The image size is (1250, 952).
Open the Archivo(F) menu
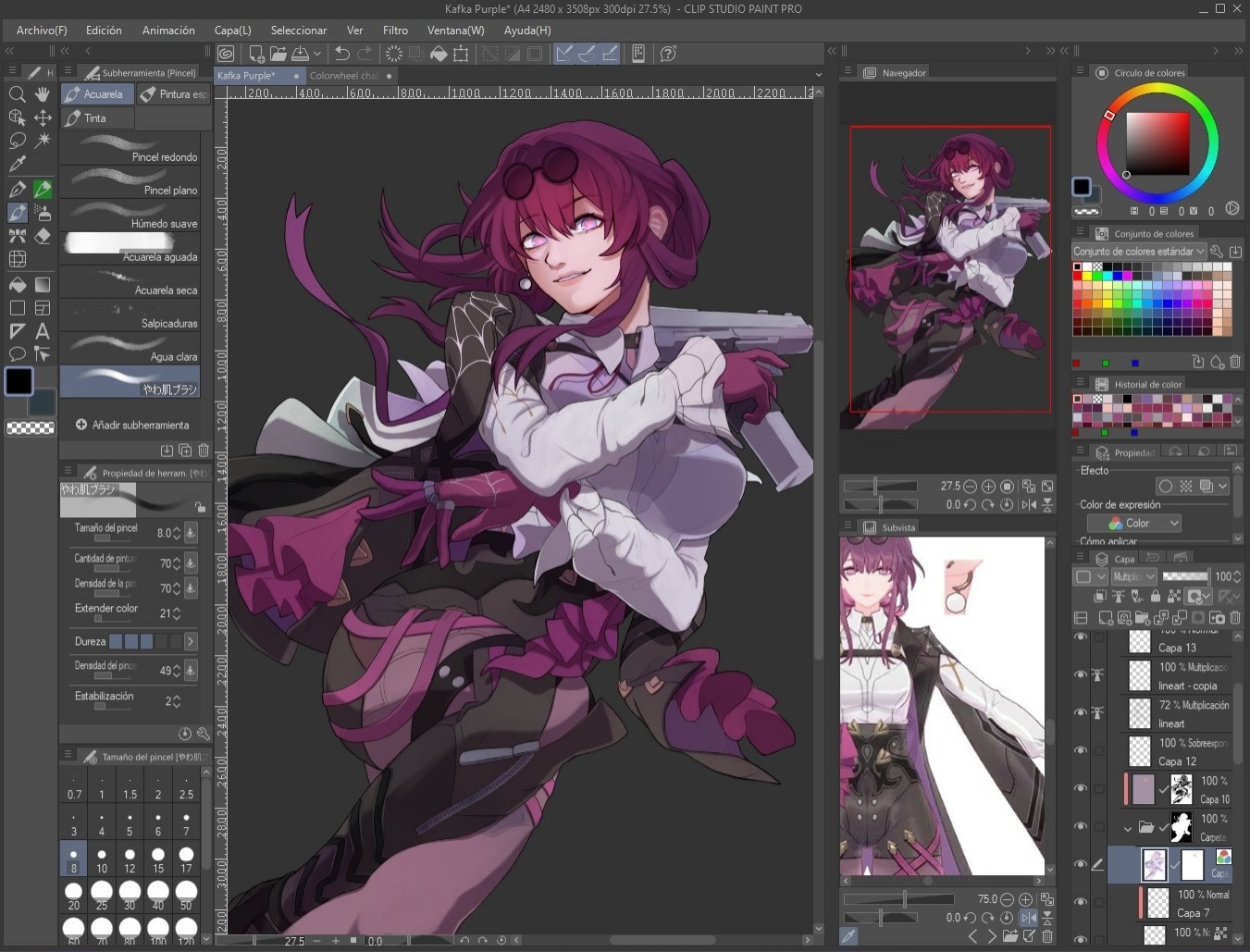click(x=42, y=31)
